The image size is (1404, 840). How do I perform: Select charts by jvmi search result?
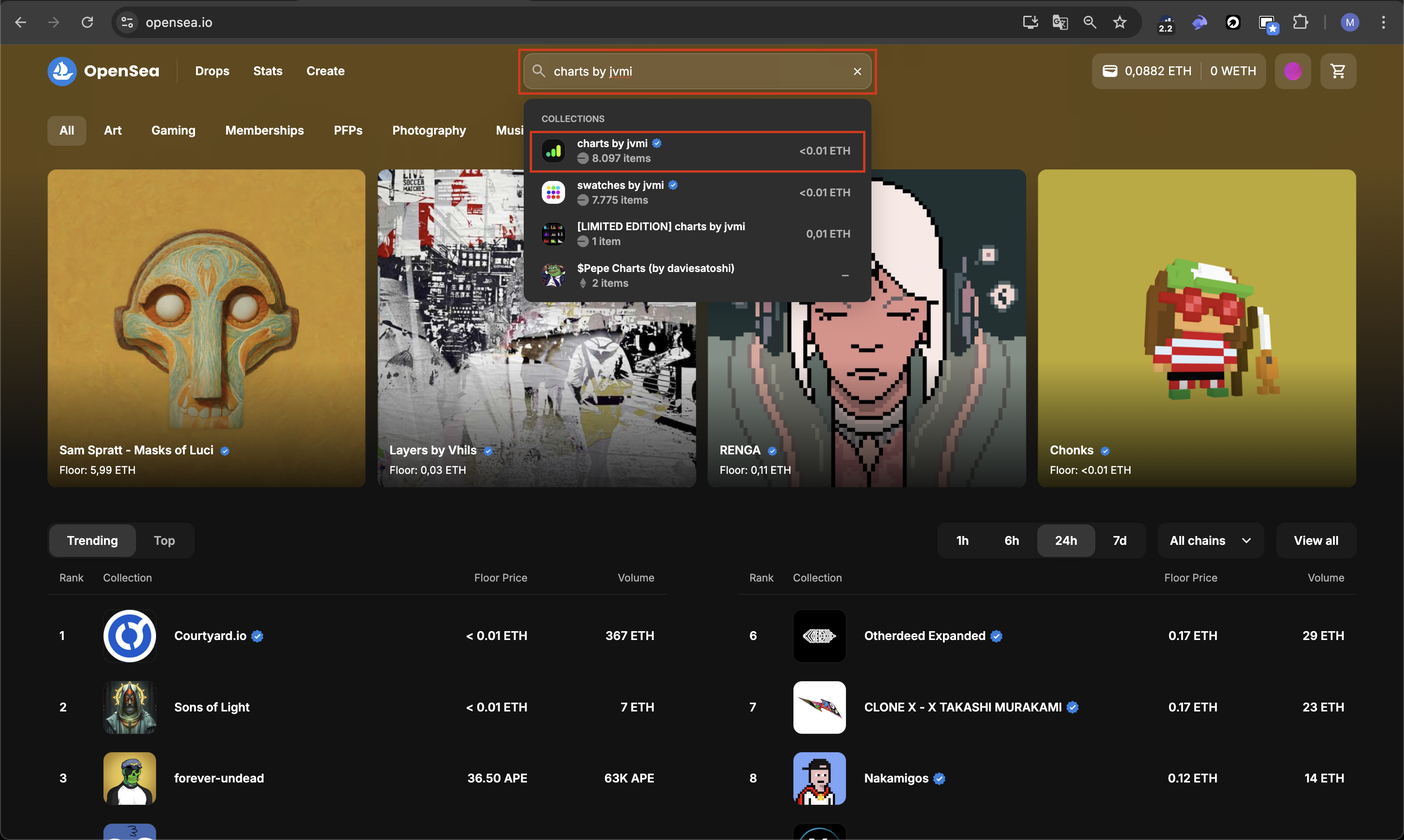pos(697,151)
